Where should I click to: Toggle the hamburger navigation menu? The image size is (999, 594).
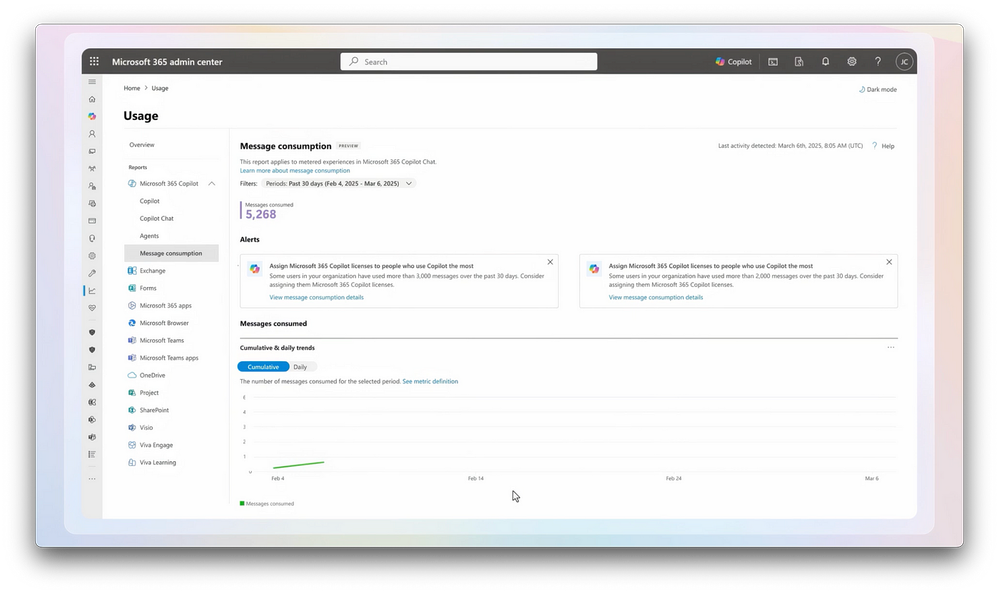pos(92,82)
